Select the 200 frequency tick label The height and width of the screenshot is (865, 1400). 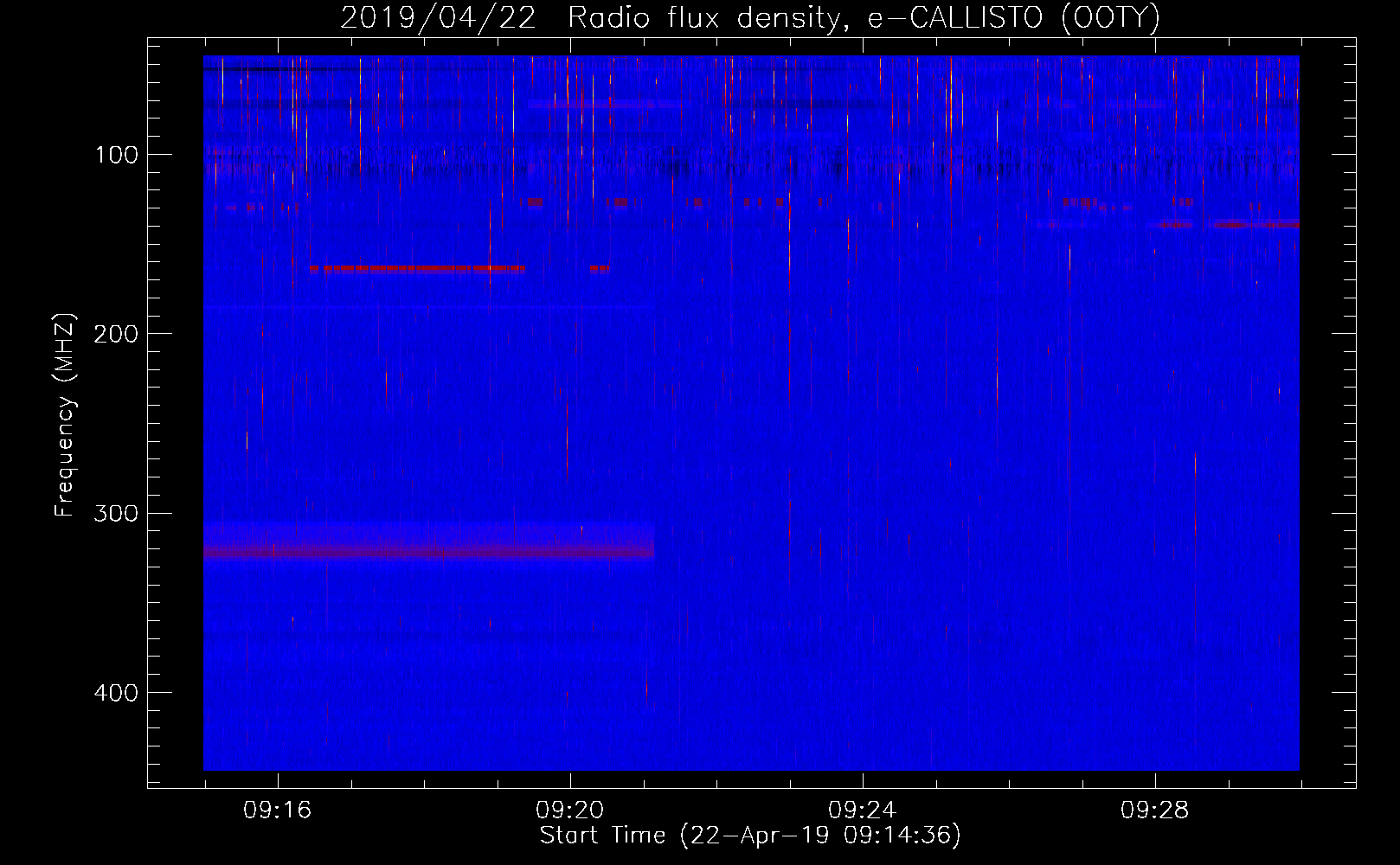pyautogui.click(x=116, y=334)
